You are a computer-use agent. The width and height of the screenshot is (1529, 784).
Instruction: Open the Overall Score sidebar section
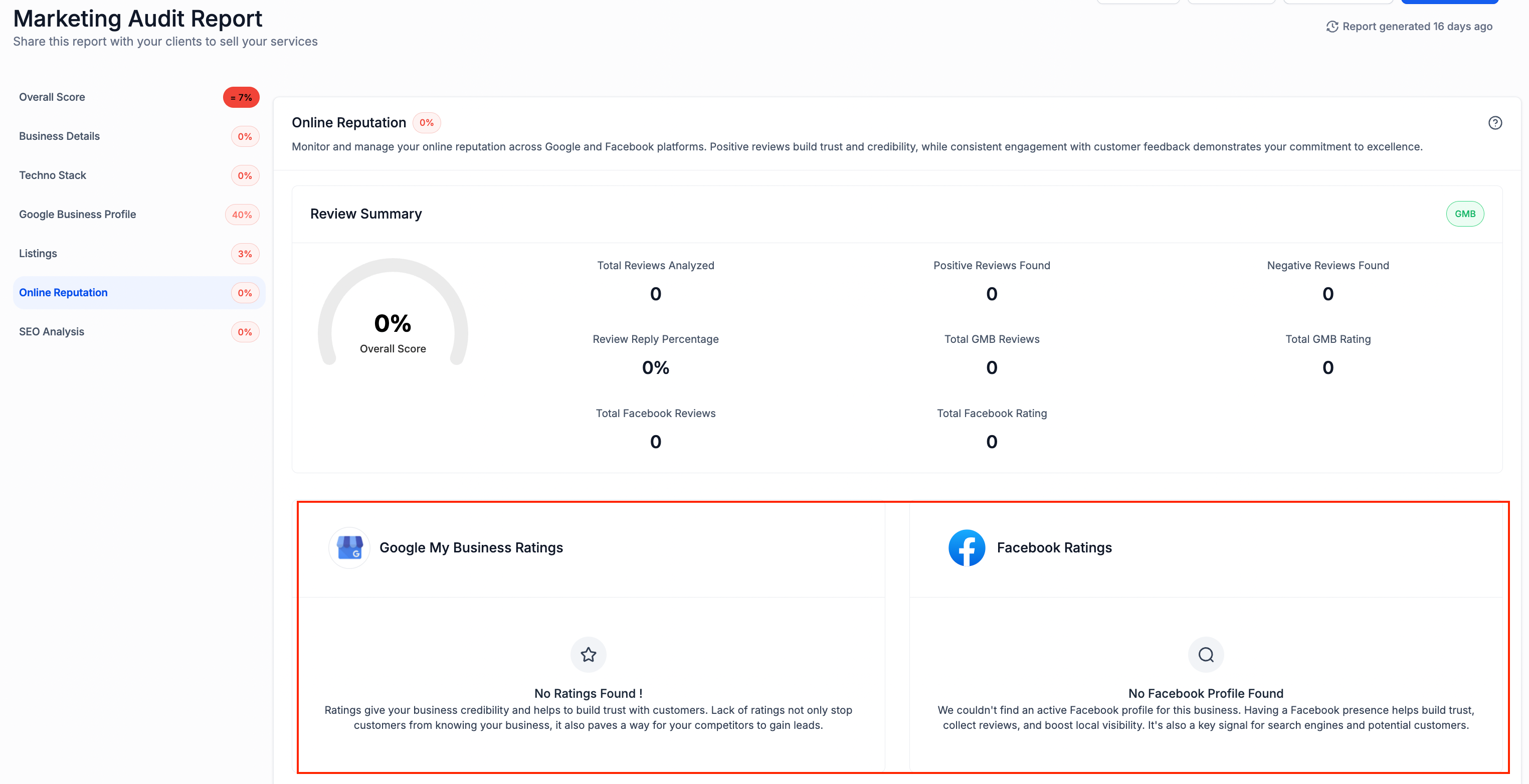coord(52,97)
